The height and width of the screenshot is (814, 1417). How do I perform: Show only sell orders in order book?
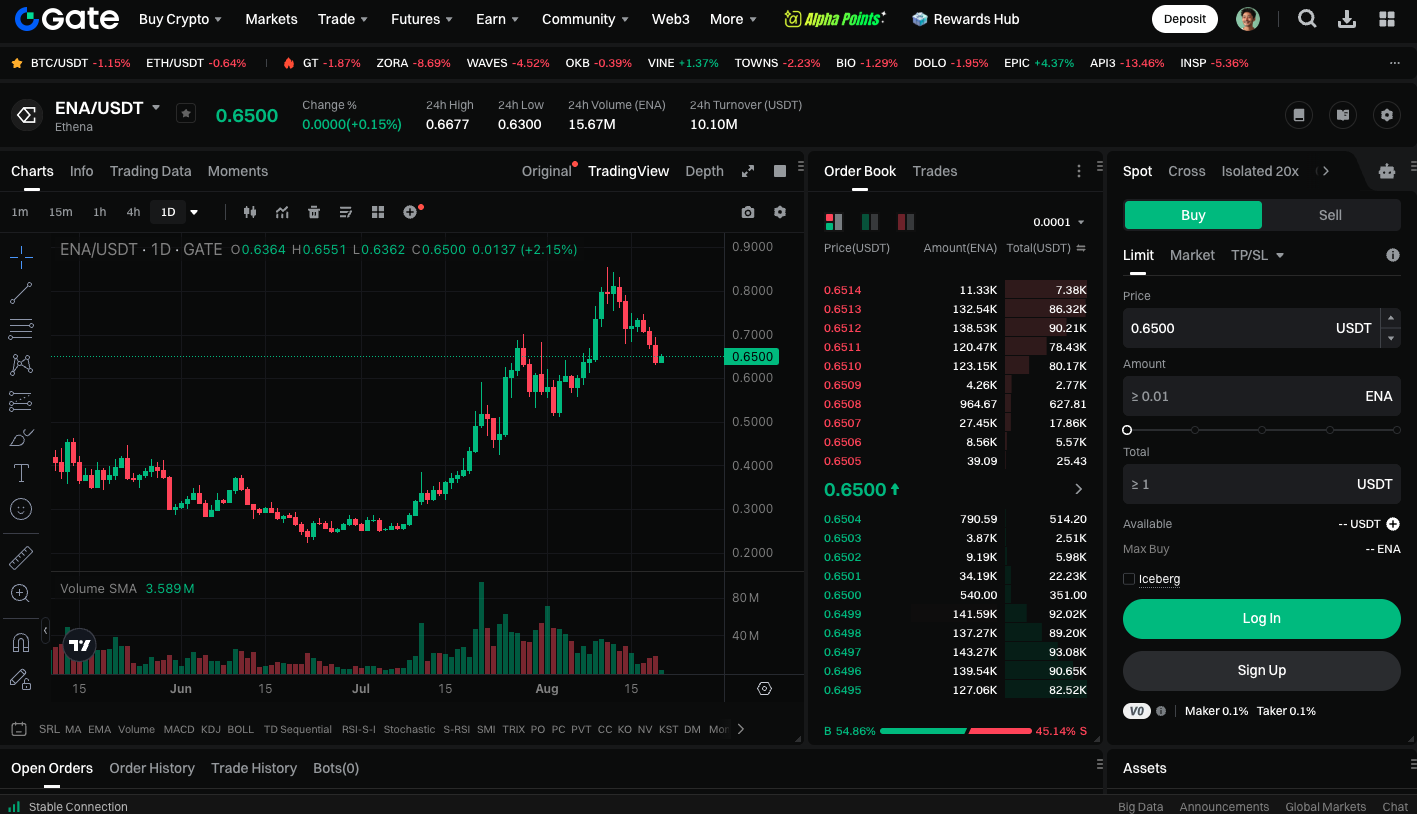click(906, 221)
